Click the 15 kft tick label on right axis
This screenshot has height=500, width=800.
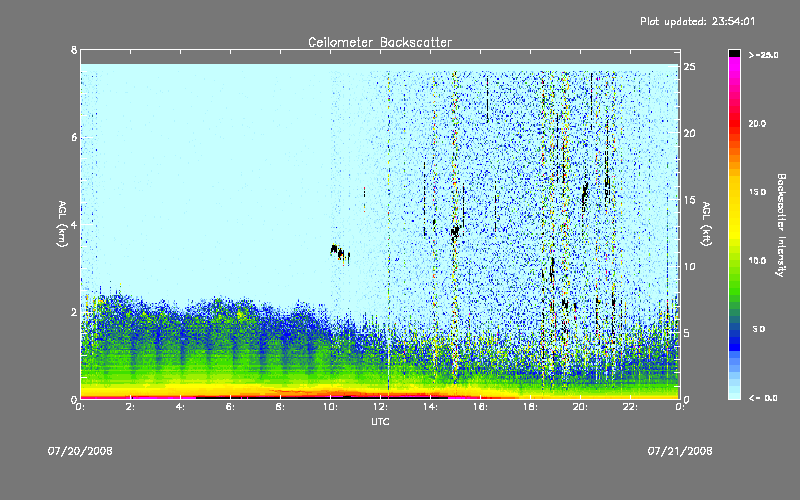click(690, 200)
